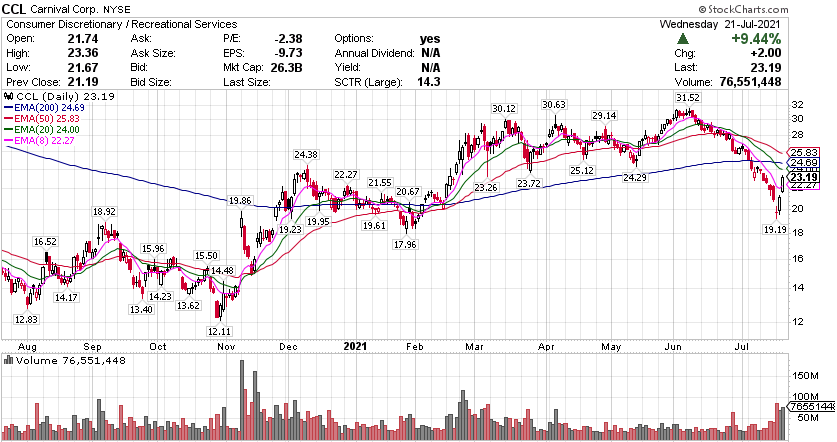The height and width of the screenshot is (442, 837).
Task: Click the 19.19 July low label
Action: [x=775, y=230]
